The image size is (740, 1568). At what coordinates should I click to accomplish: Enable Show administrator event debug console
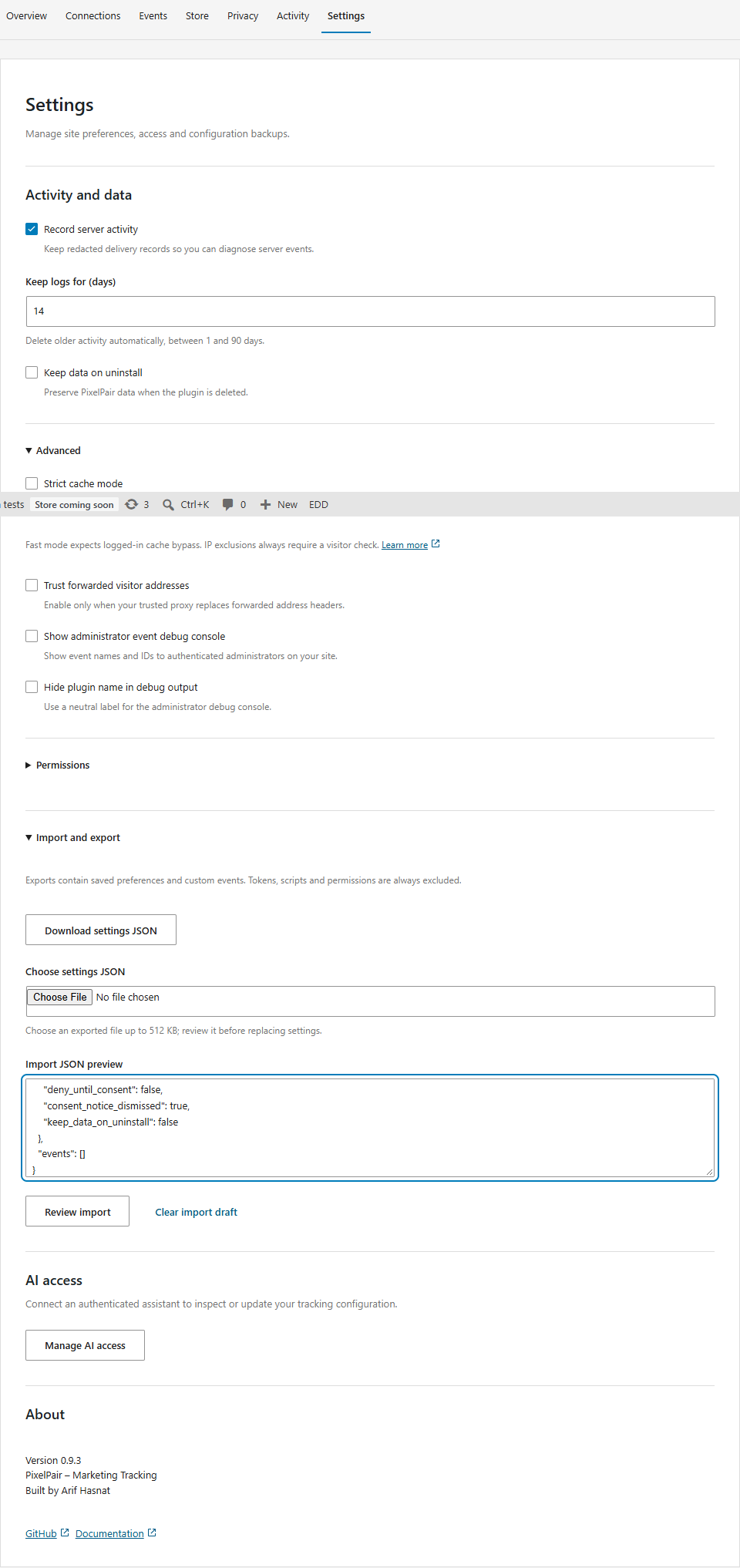(x=32, y=636)
